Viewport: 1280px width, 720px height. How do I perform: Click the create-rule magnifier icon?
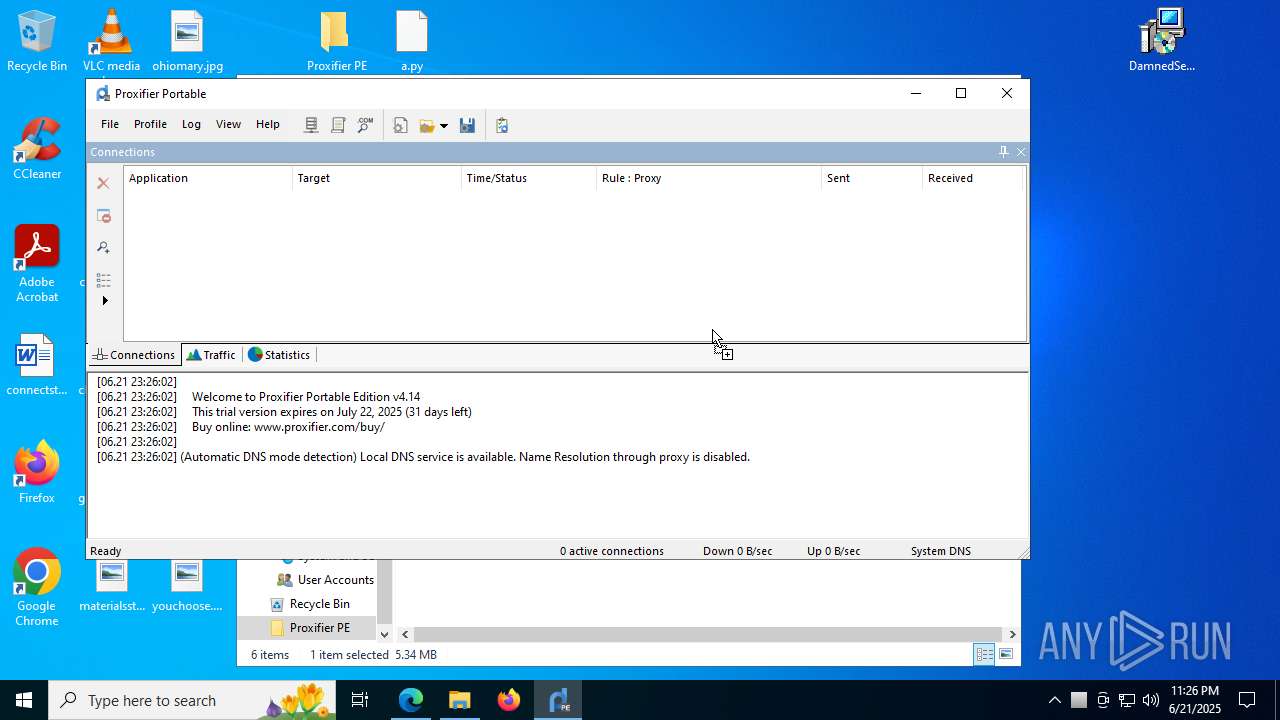103,247
